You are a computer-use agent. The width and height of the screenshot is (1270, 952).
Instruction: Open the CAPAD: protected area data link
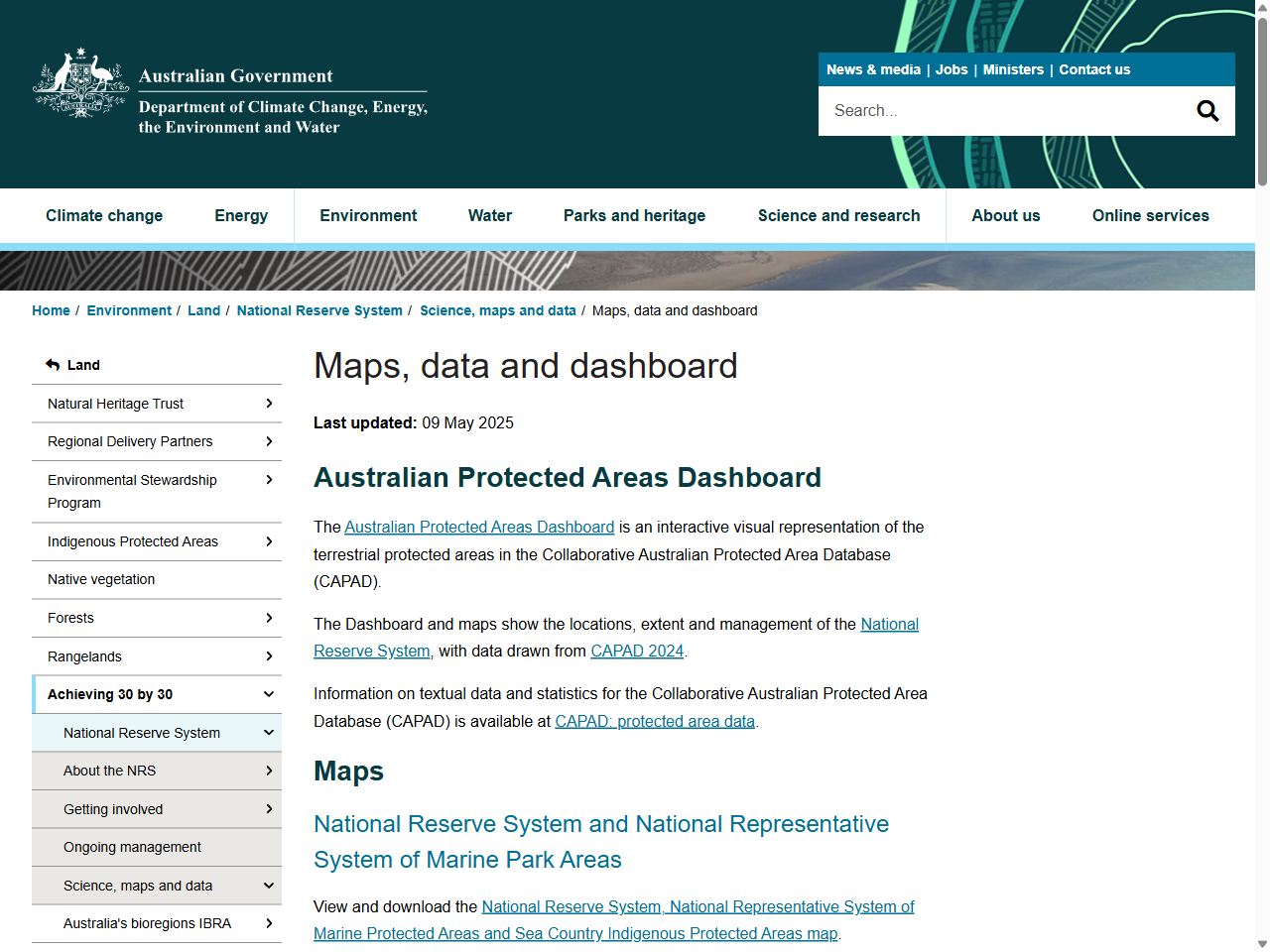[x=654, y=721]
